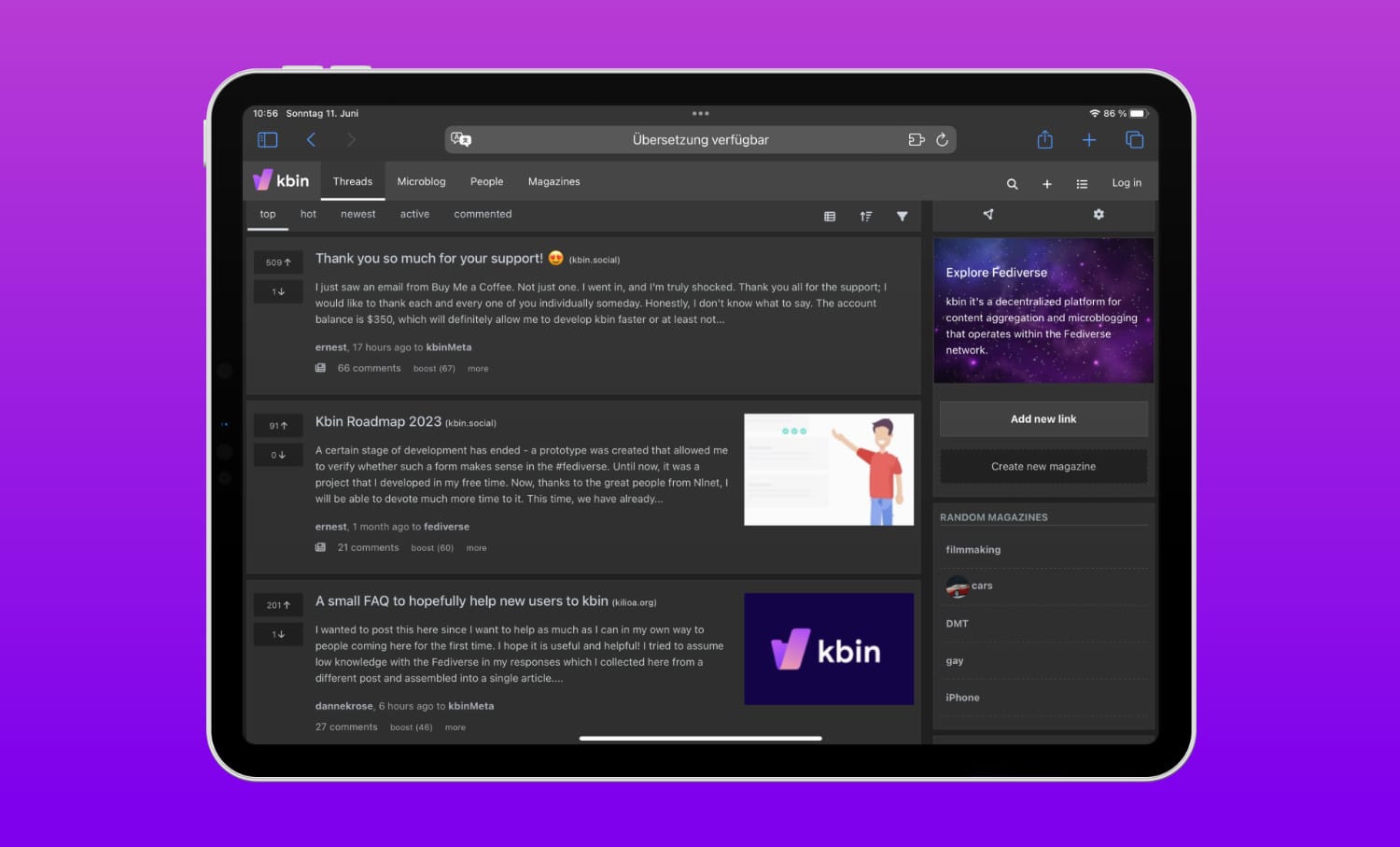
Task: Open 'A small FAQ' thread title
Action: click(461, 601)
